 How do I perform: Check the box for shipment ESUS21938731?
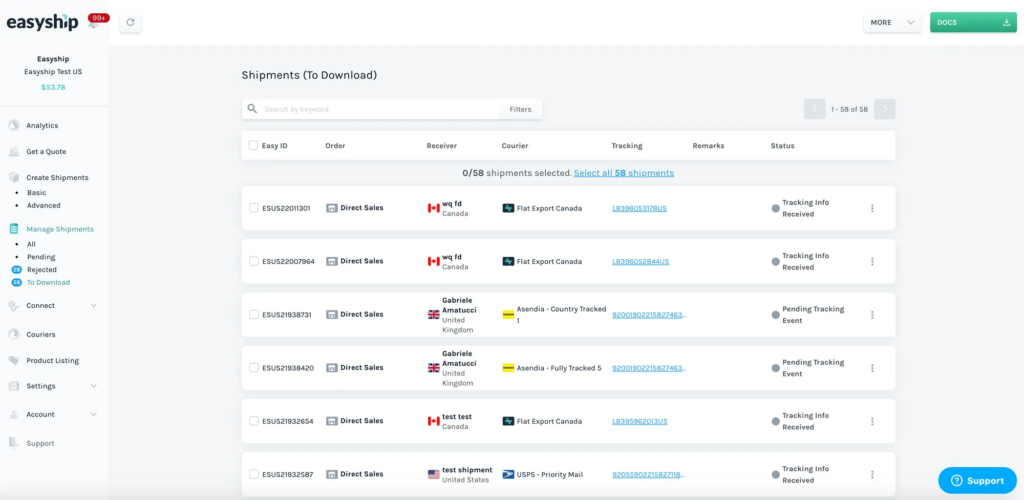pos(254,315)
